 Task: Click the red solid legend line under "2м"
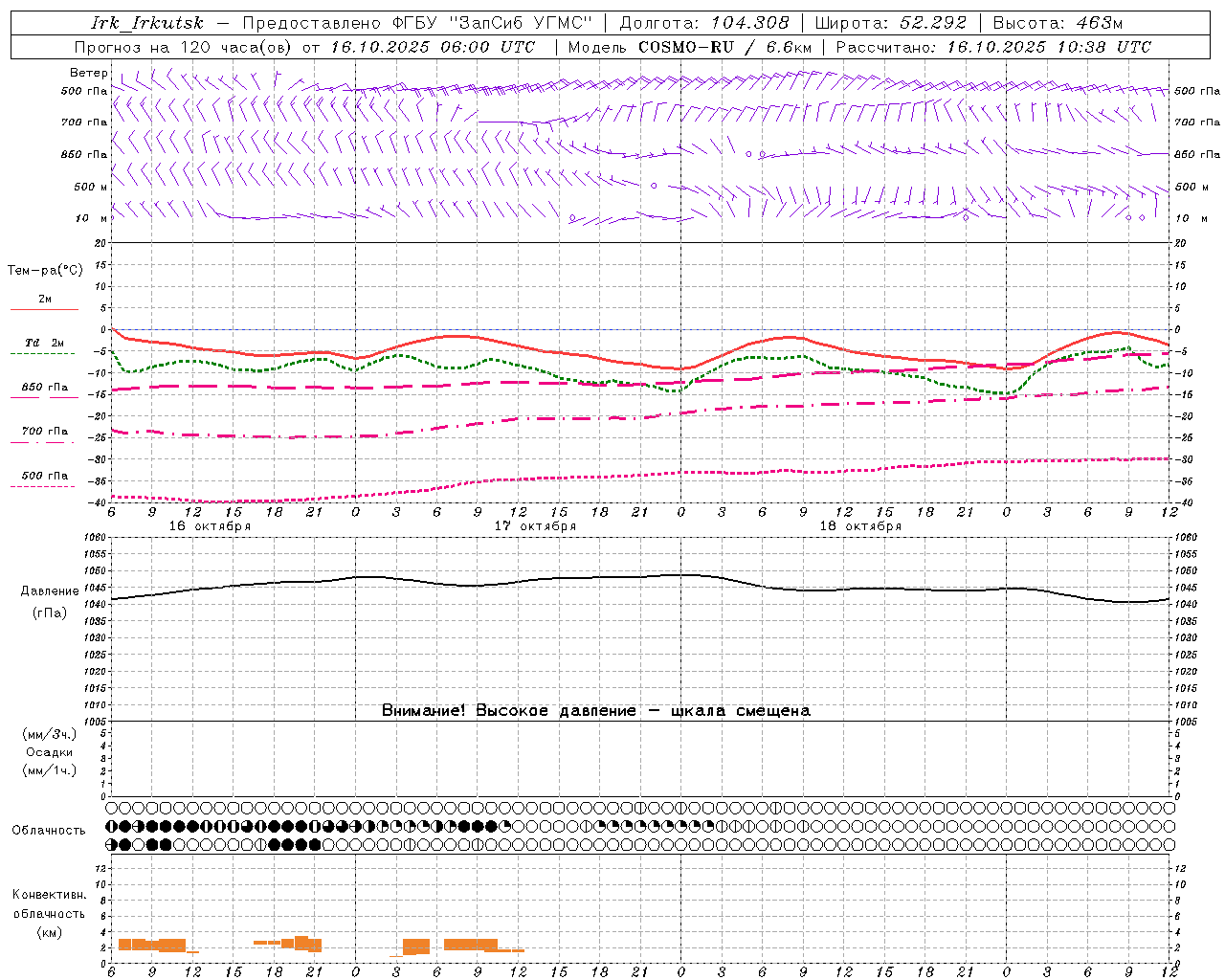(x=44, y=309)
